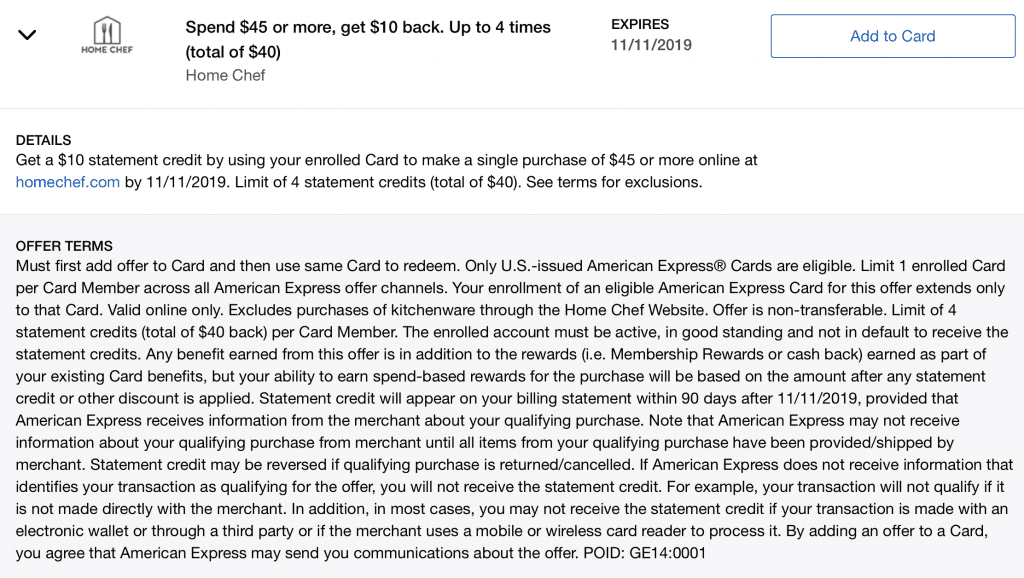This screenshot has width=1024, height=578.
Task: Select the Home Chef merchant name below title
Action: (x=225, y=75)
